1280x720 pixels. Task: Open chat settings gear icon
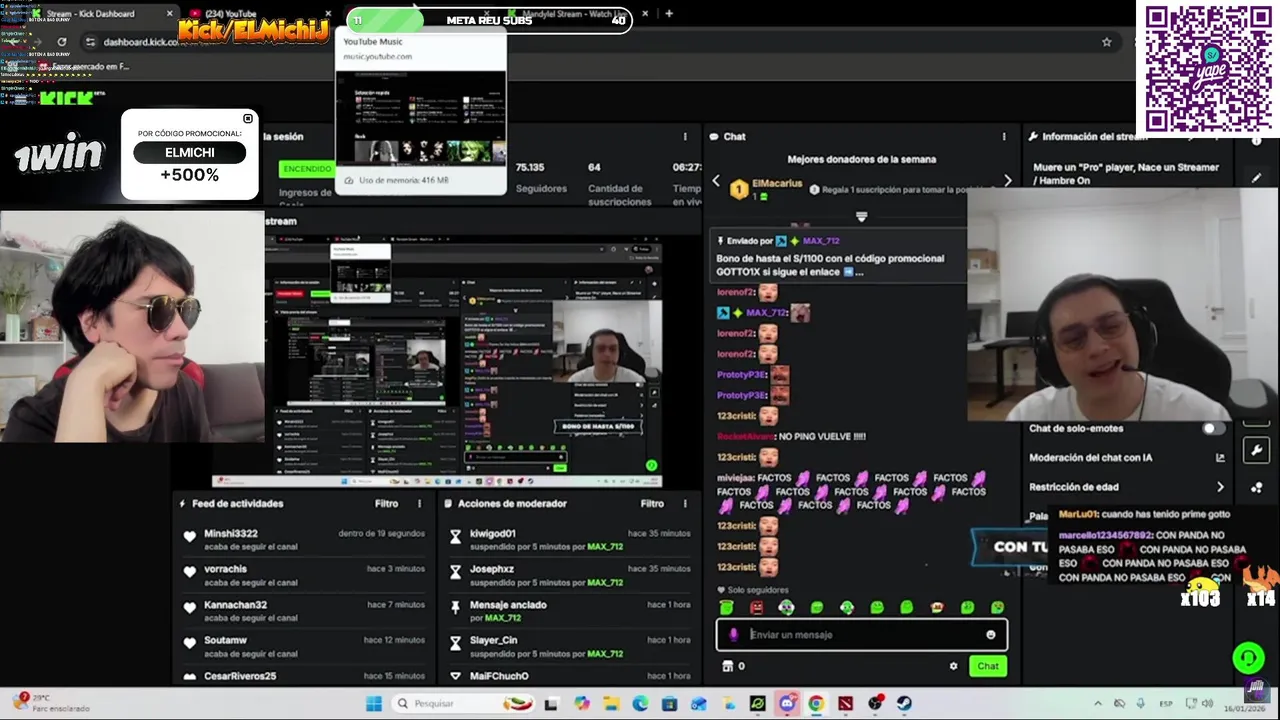click(x=953, y=666)
